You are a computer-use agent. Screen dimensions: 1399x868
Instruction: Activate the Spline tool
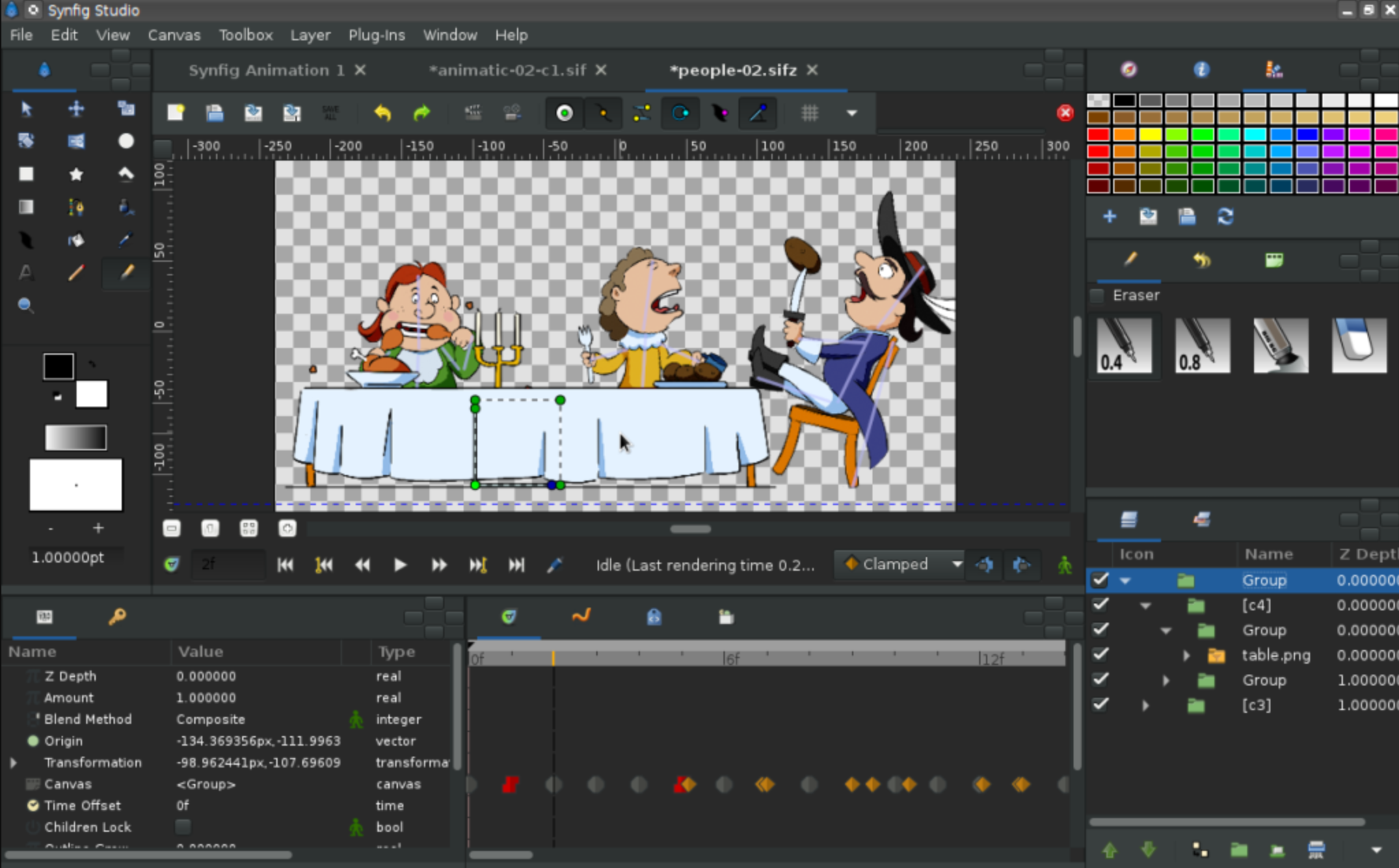pos(76,206)
